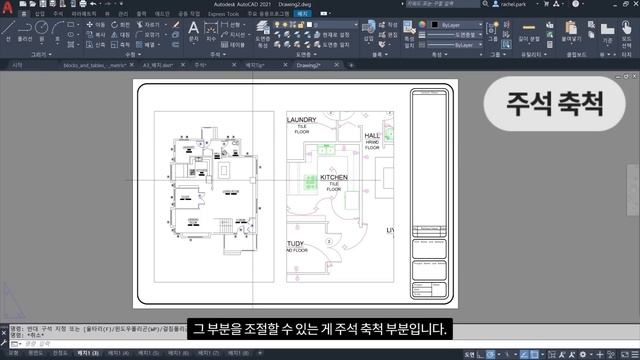640x360 pixels.
Task: Open the Express Tools ribbon tab
Action: tap(223, 14)
